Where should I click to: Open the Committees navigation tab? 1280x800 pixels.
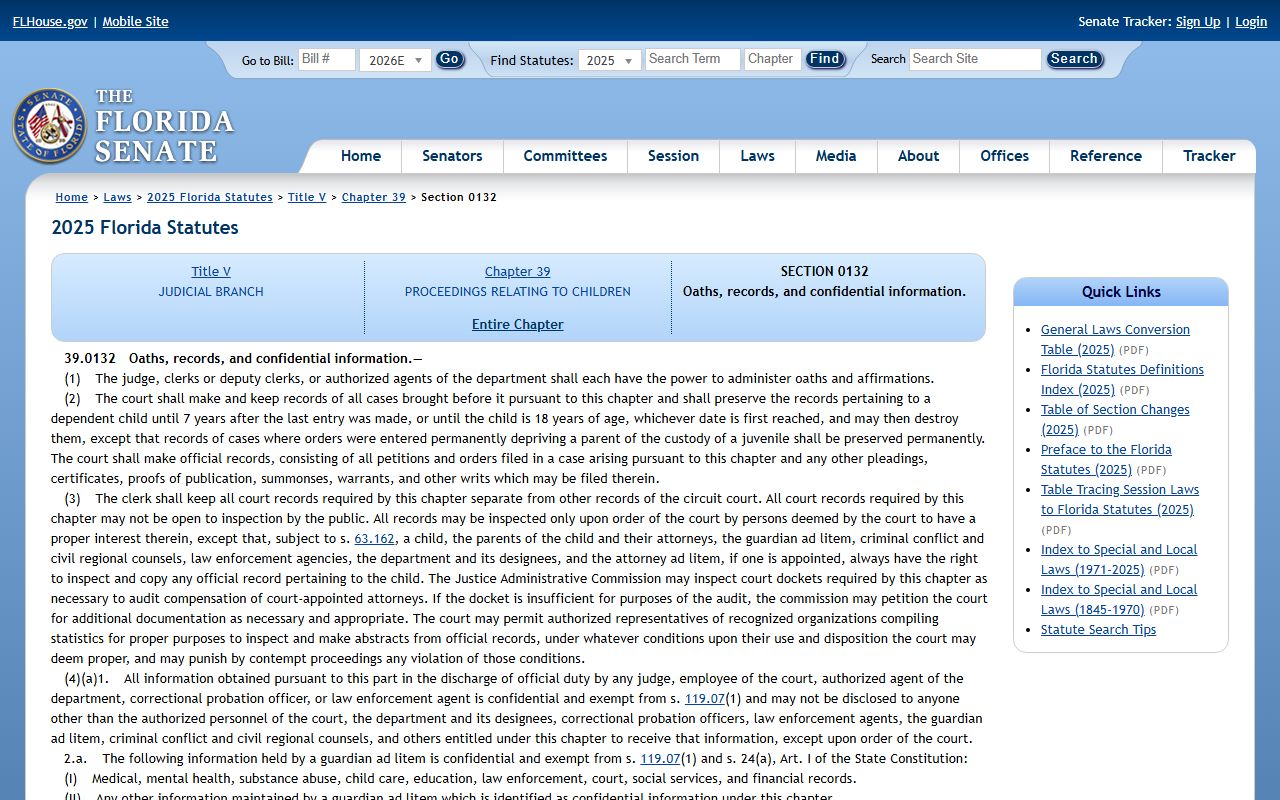point(565,156)
